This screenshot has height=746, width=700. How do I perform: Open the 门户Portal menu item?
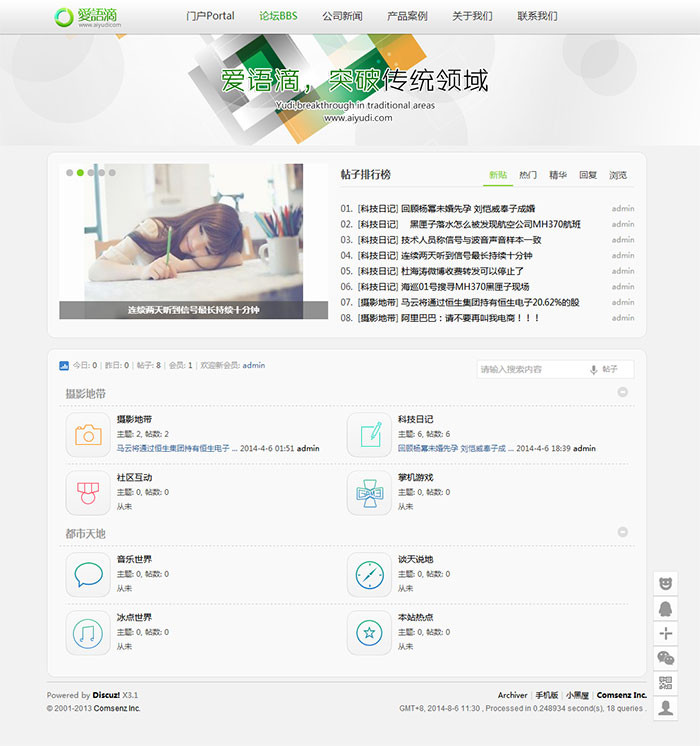pyautogui.click(x=210, y=16)
